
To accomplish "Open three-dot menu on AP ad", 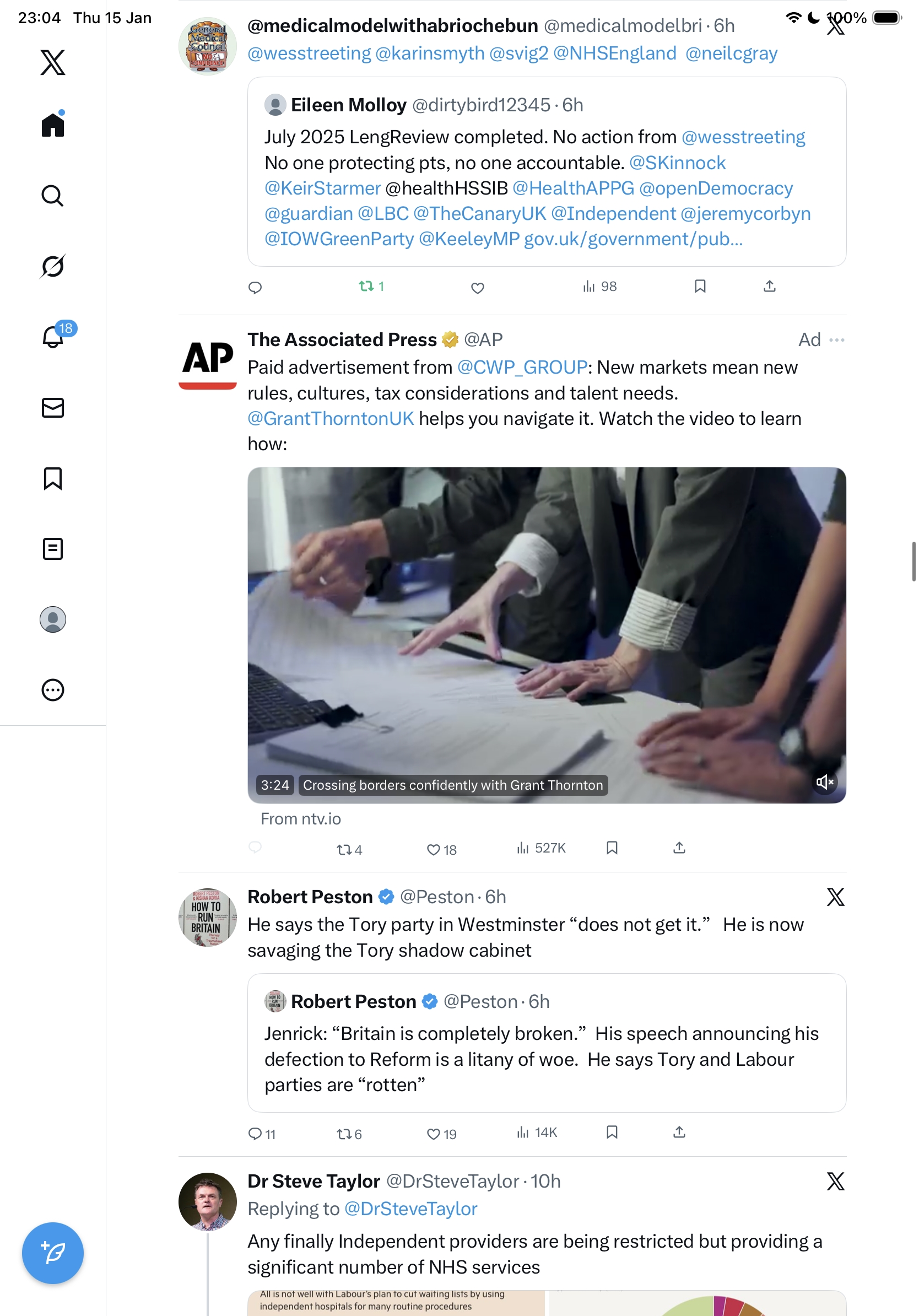I will pyautogui.click(x=836, y=340).
